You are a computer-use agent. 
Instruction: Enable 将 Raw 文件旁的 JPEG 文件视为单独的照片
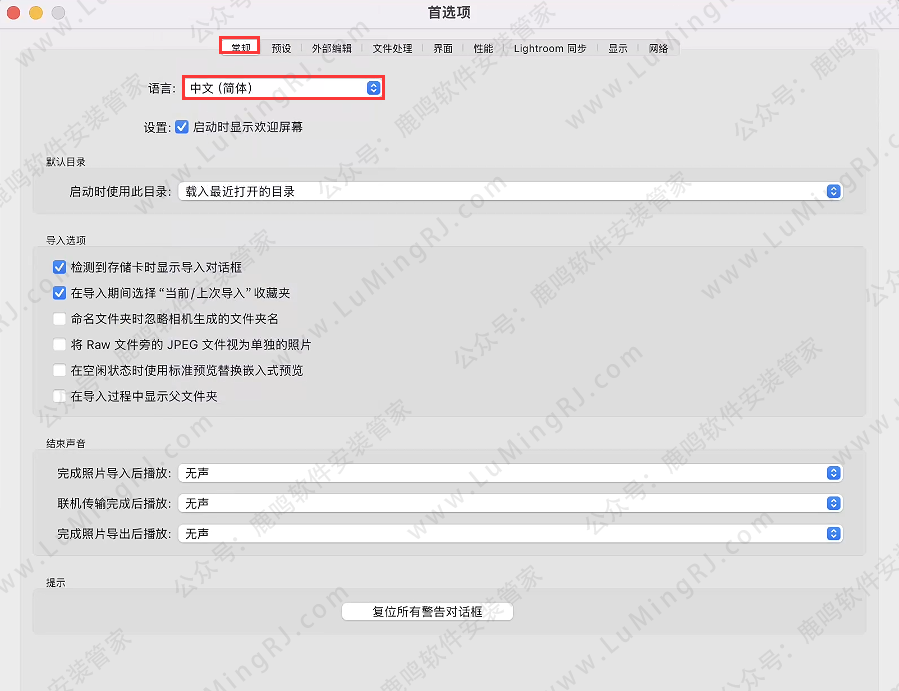tap(59, 345)
